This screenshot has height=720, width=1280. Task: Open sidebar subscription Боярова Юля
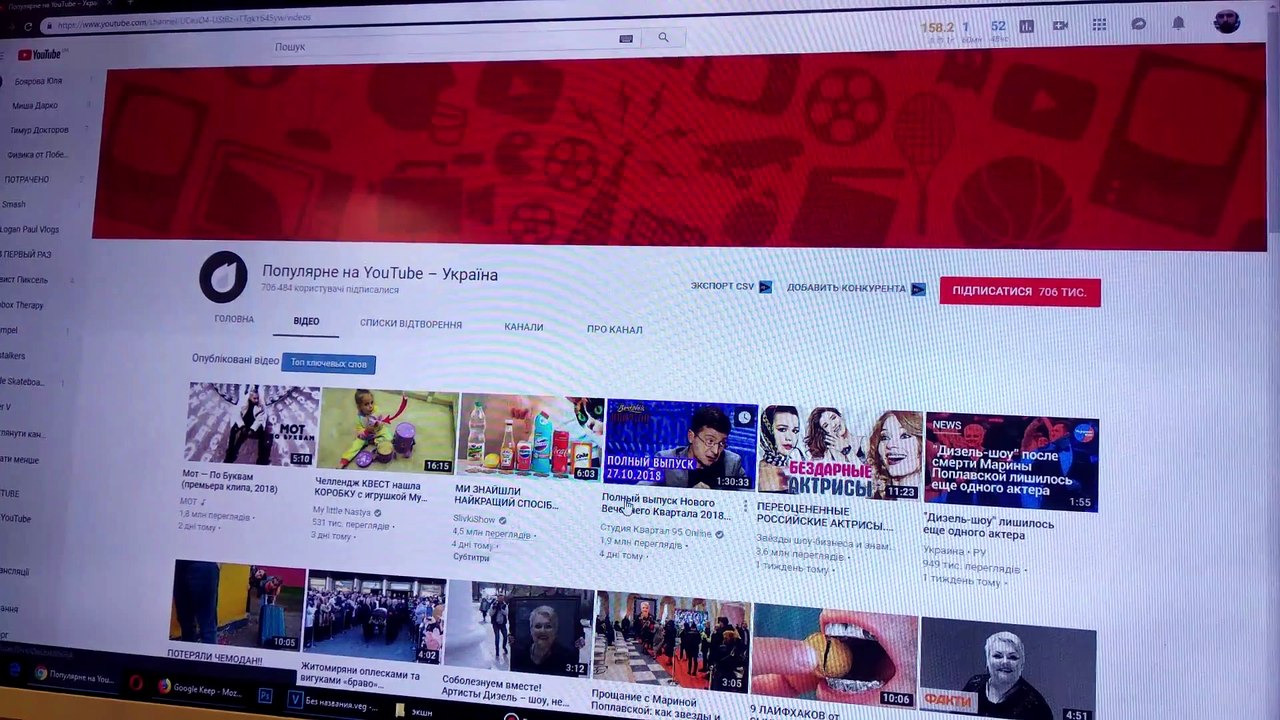pos(38,81)
